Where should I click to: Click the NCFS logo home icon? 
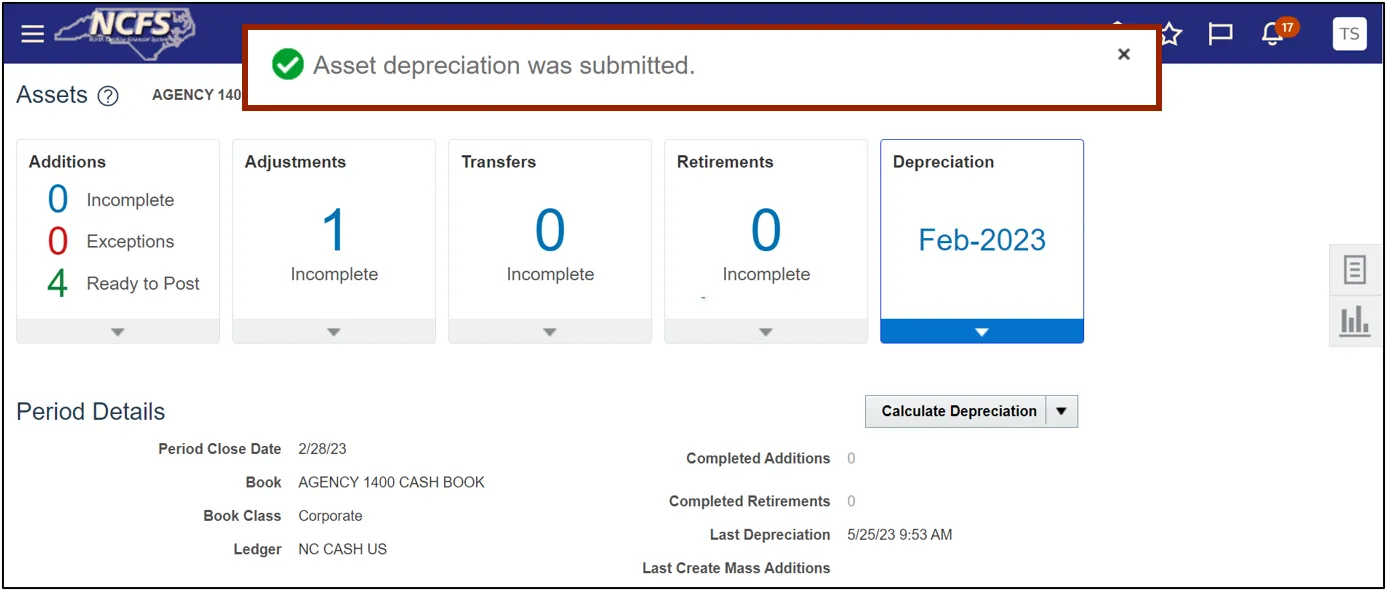point(125,34)
